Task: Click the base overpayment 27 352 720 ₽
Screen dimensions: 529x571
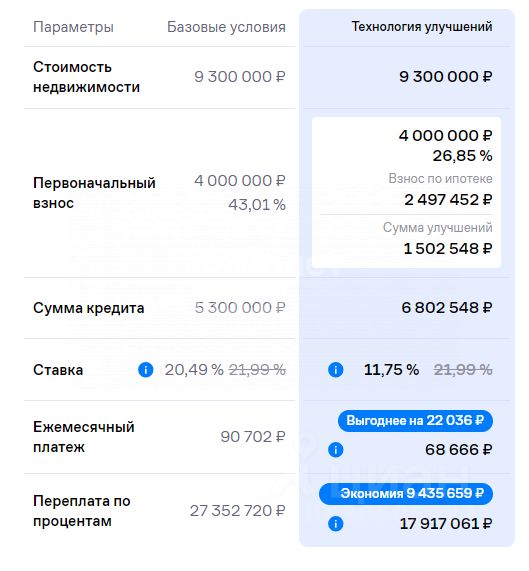Action: [238, 511]
